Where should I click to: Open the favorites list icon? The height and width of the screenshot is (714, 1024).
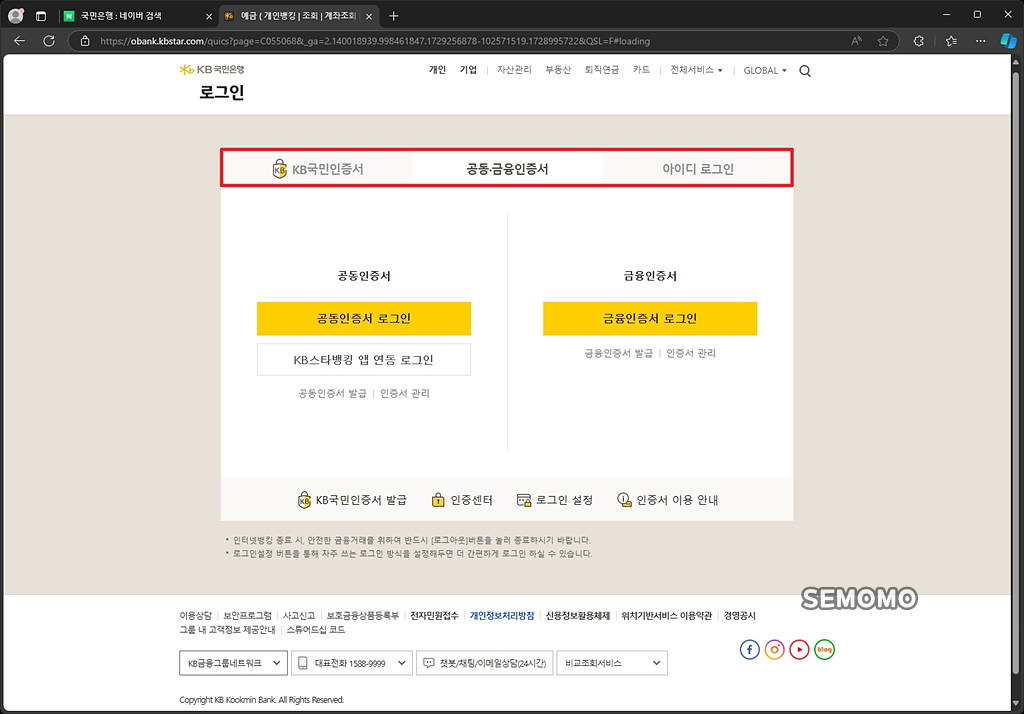pyautogui.click(x=951, y=41)
